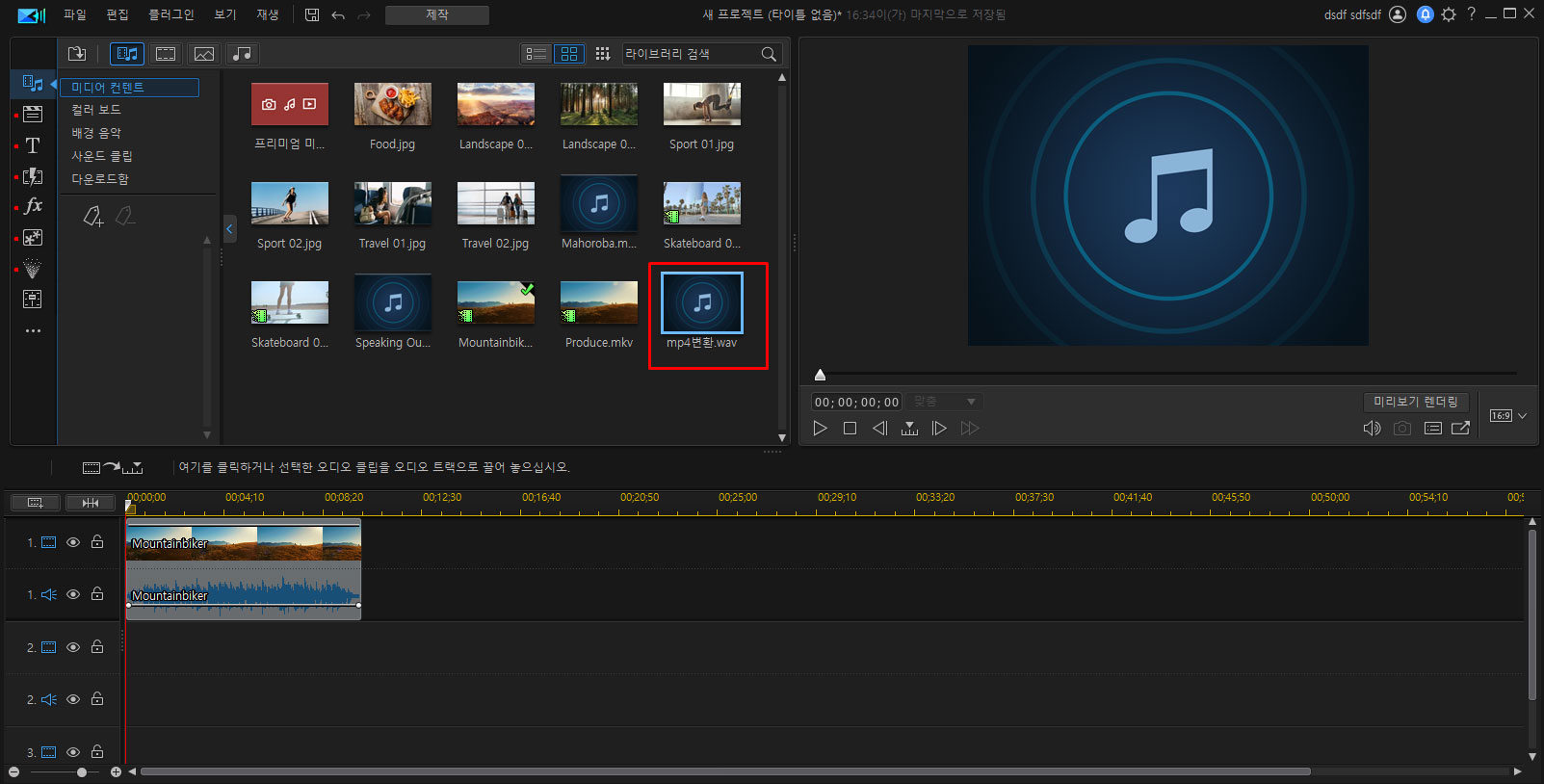The image size is (1544, 784).
Task: Open the Effects Room fx icon
Action: (x=33, y=206)
